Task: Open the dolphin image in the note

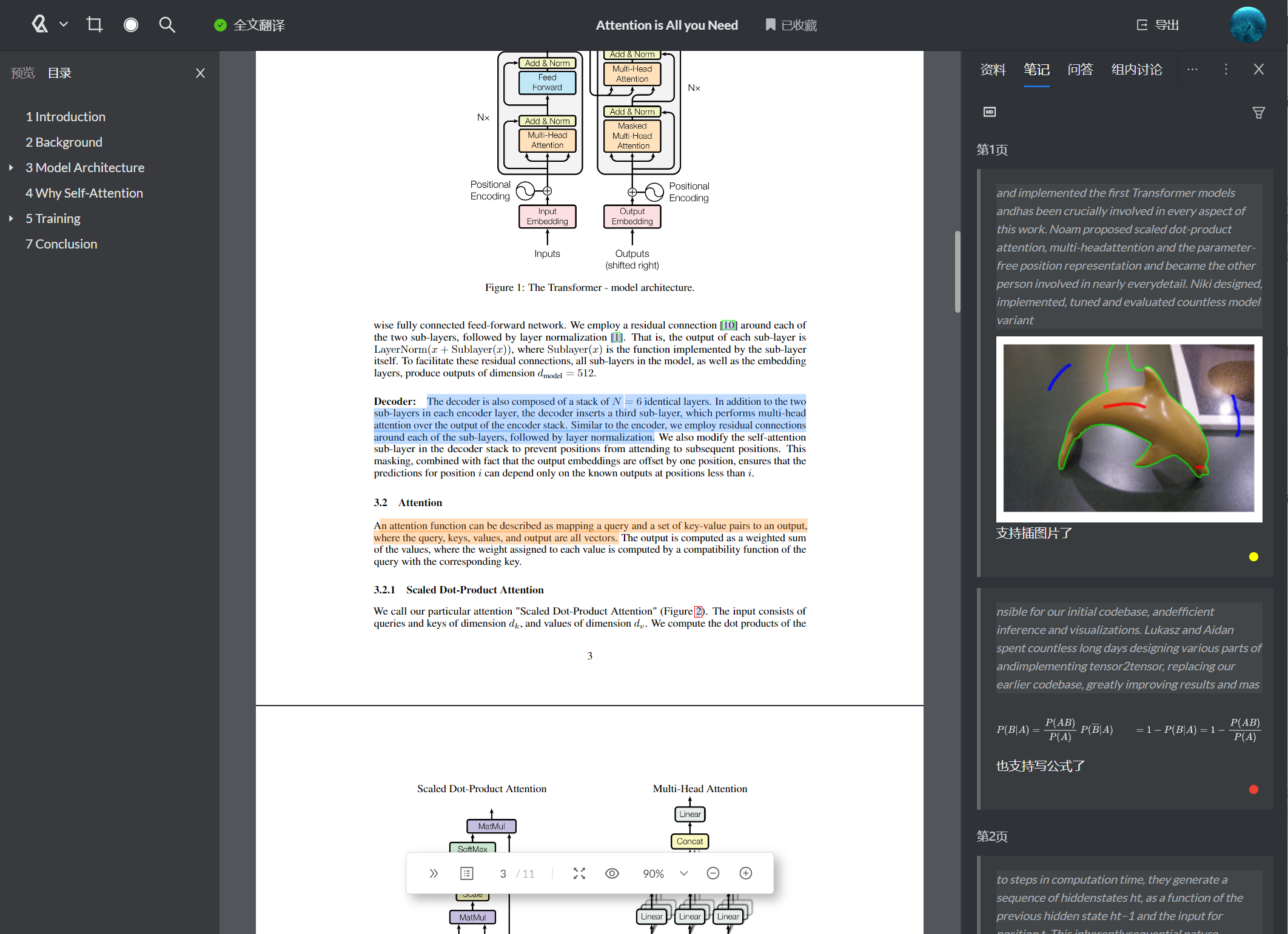Action: (x=1129, y=429)
